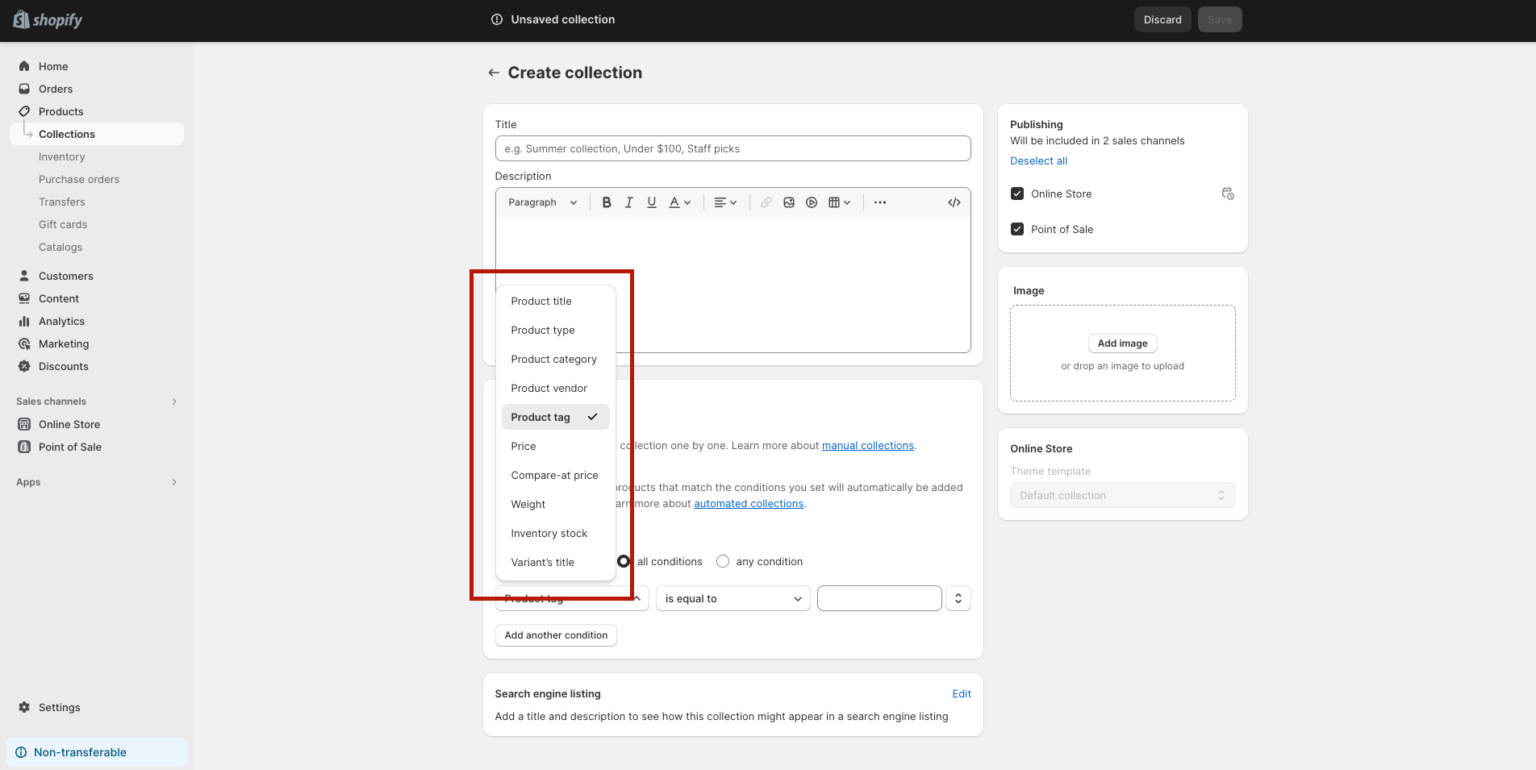Select the all conditions radio button

point(623,562)
